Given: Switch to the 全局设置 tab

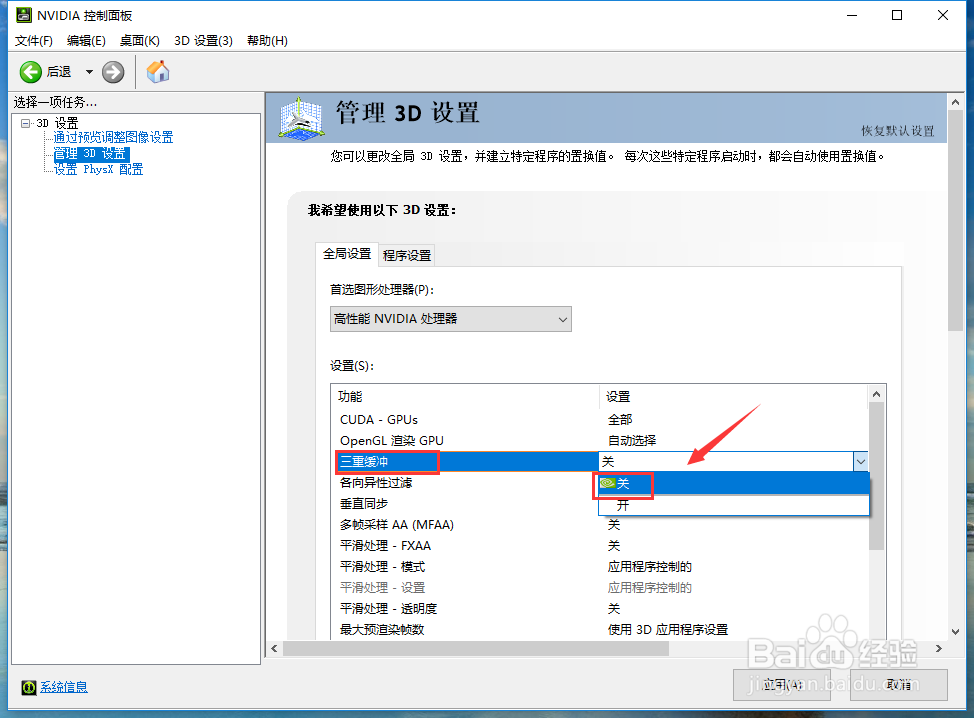Looking at the screenshot, I should pyautogui.click(x=347, y=254).
